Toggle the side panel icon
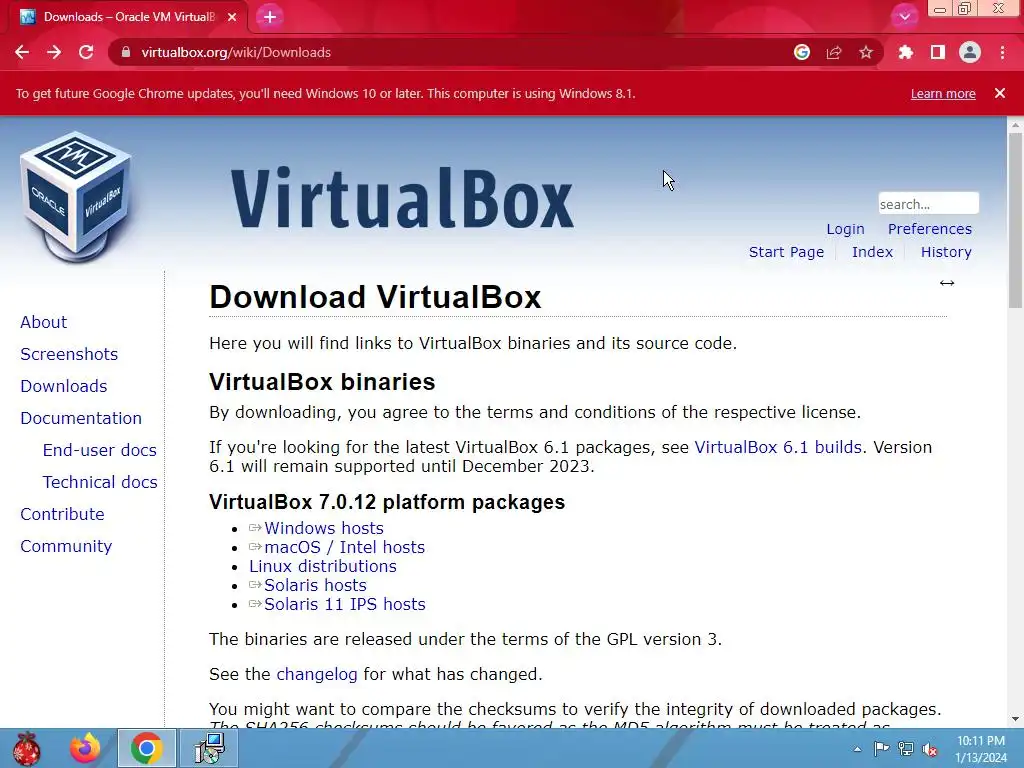Image resolution: width=1024 pixels, height=768 pixels. (938, 52)
